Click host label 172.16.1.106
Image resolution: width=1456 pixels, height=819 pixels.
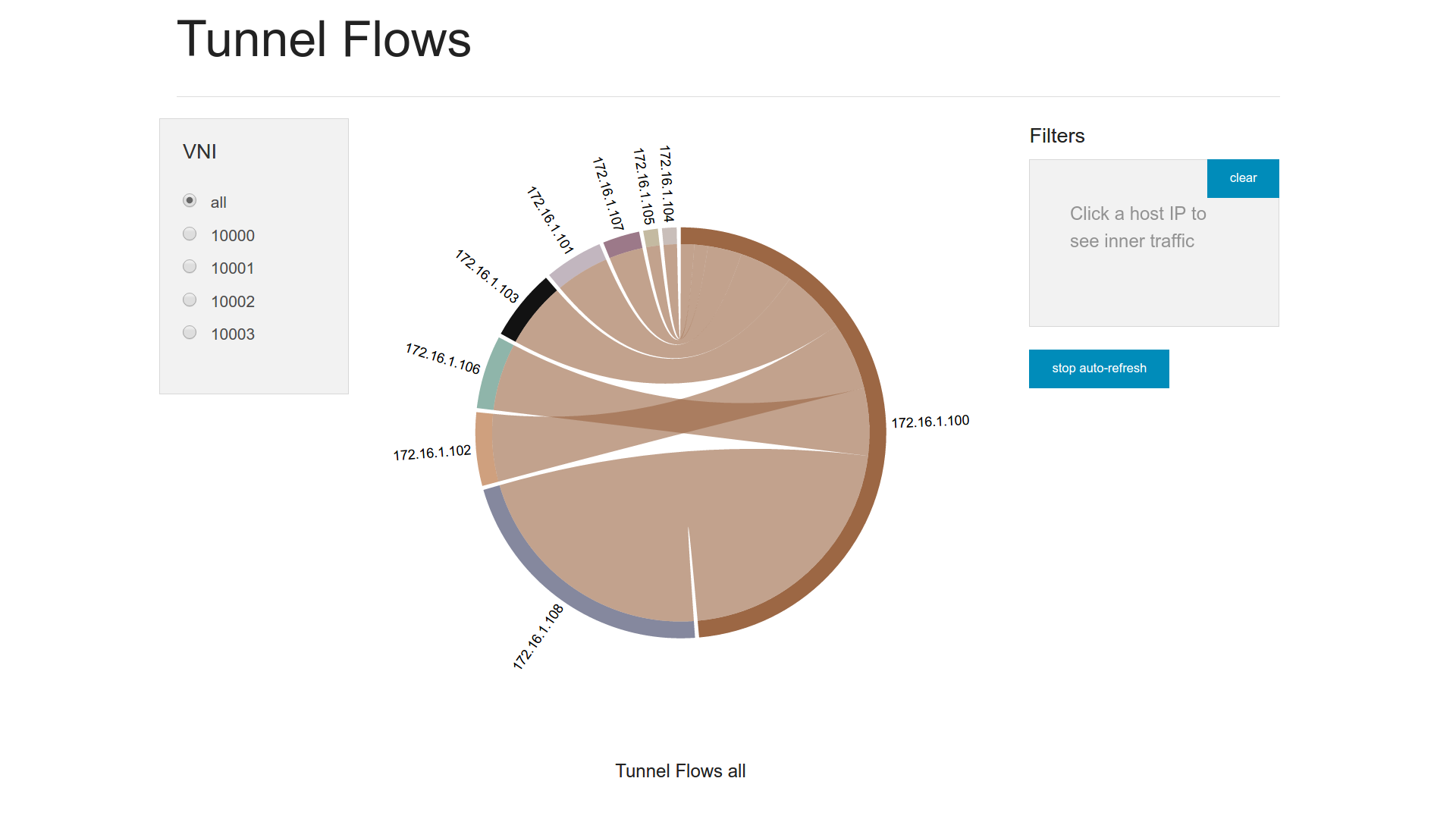(x=443, y=359)
